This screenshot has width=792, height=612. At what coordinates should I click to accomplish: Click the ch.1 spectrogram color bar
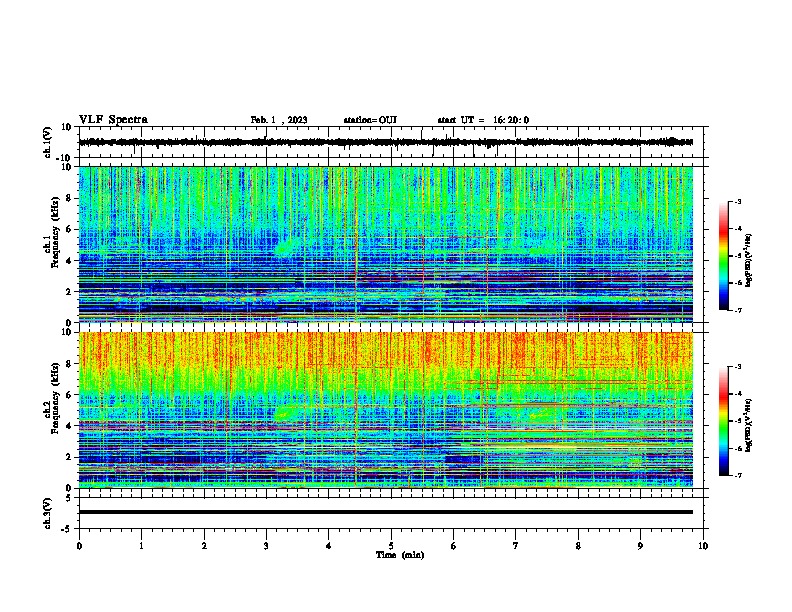point(723,256)
